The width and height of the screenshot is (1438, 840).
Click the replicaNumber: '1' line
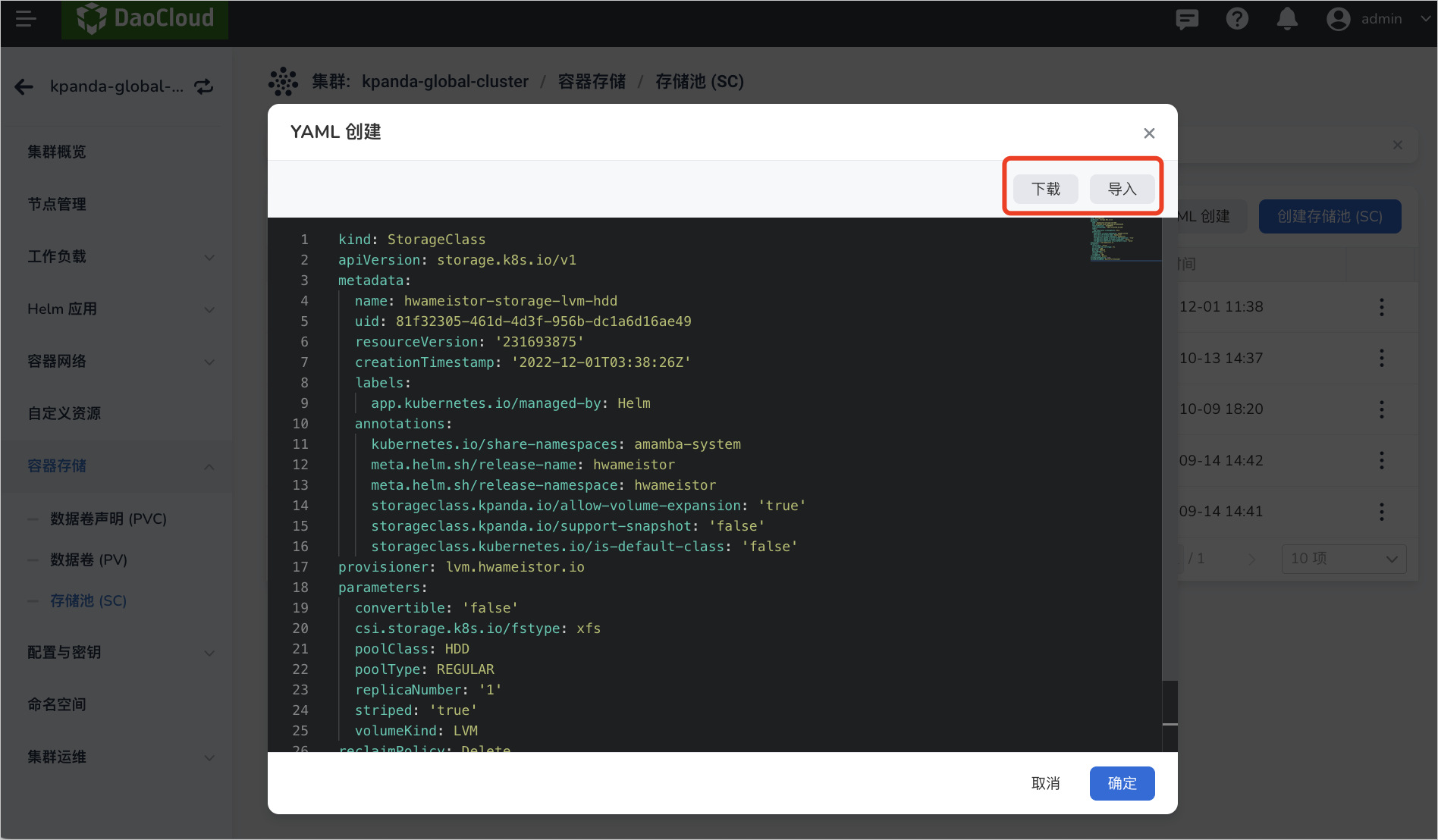(429, 690)
